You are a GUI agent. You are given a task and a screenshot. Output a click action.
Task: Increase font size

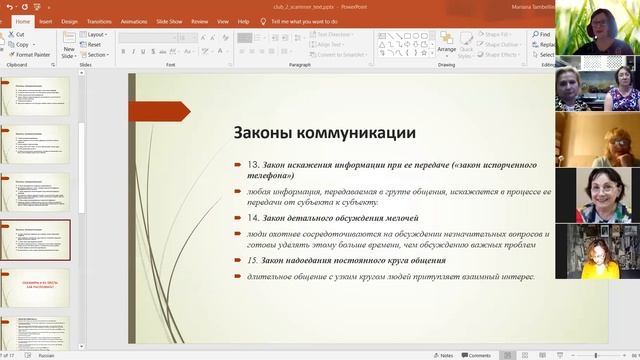tap(203, 38)
